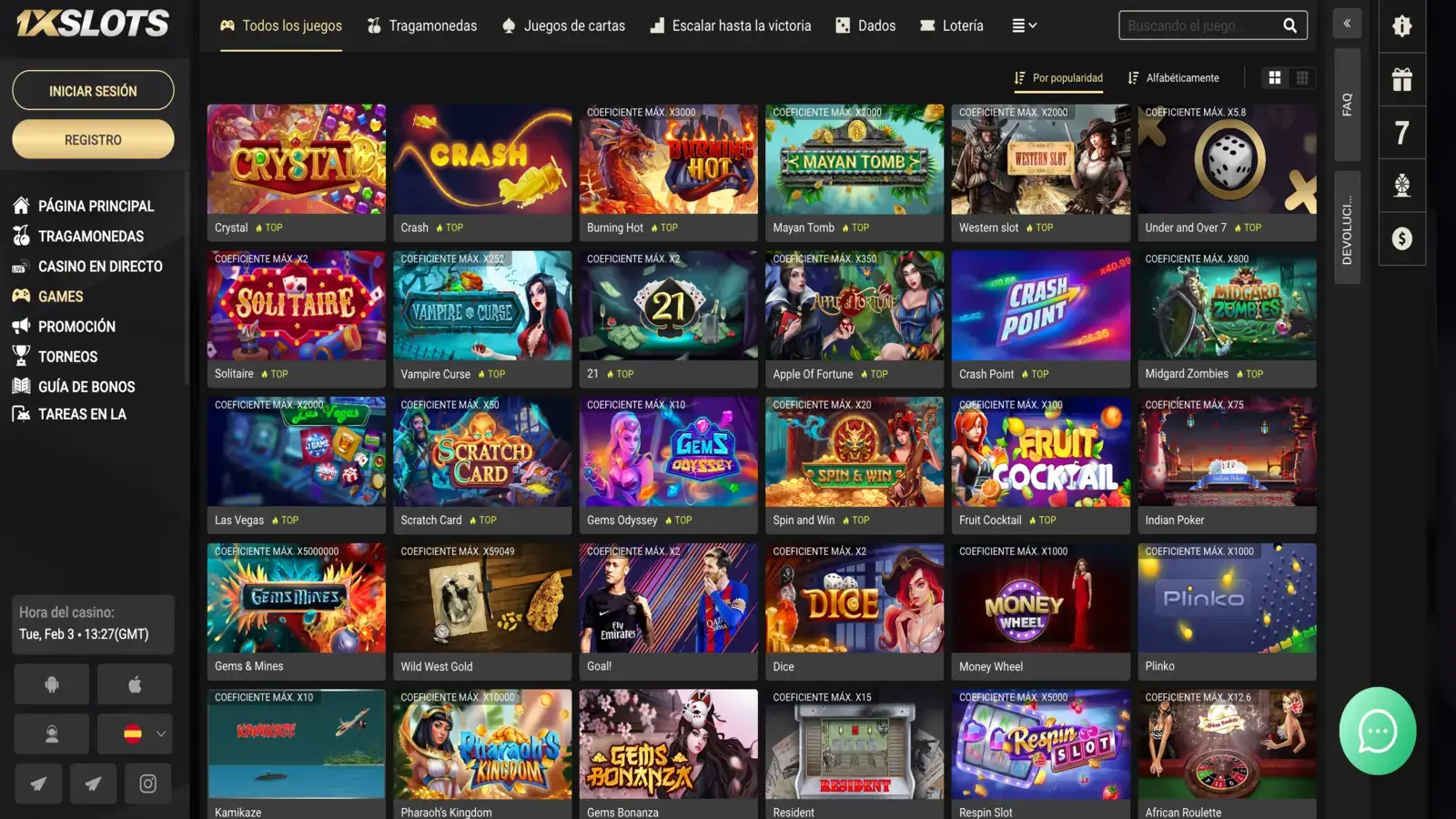Select Escalar hasta la victoria tab
1456x819 pixels.
coord(730,25)
